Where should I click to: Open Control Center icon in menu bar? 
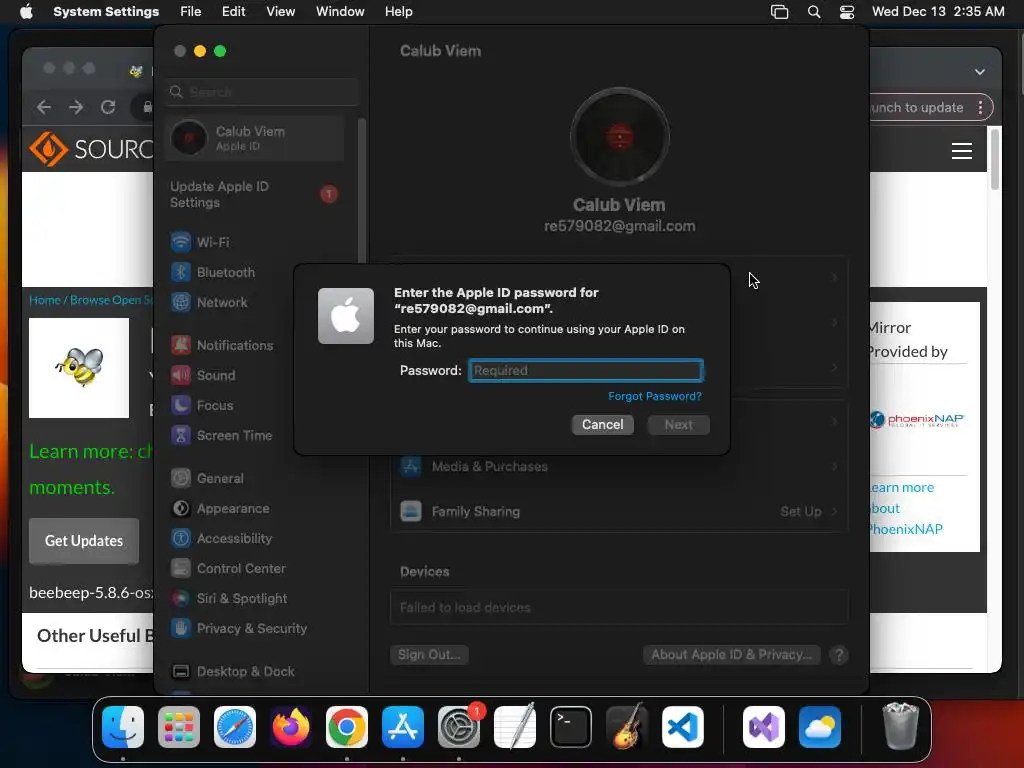[847, 12]
